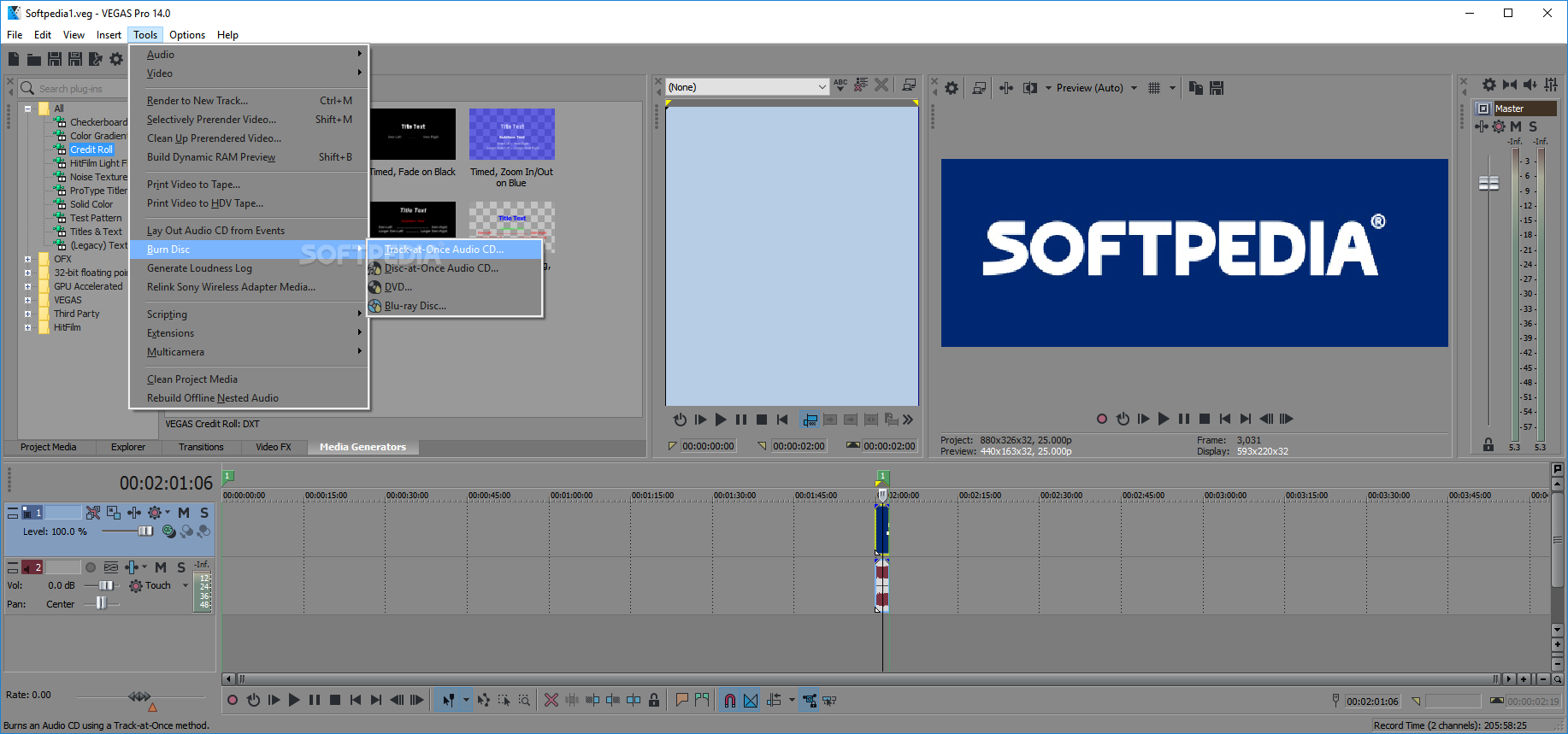Adjust audio track 2 Vol slider

(x=105, y=585)
